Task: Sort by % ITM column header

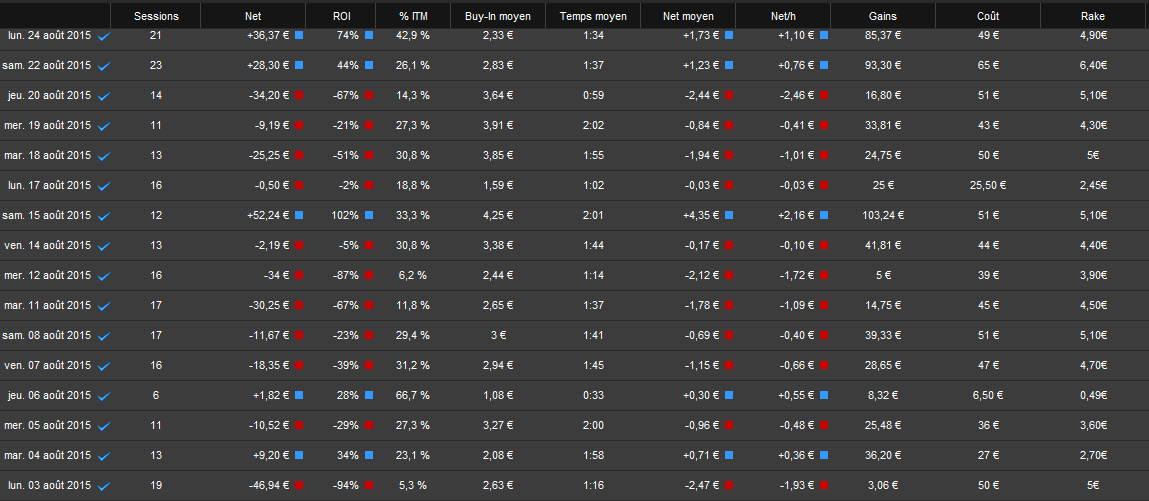Action: pos(414,16)
